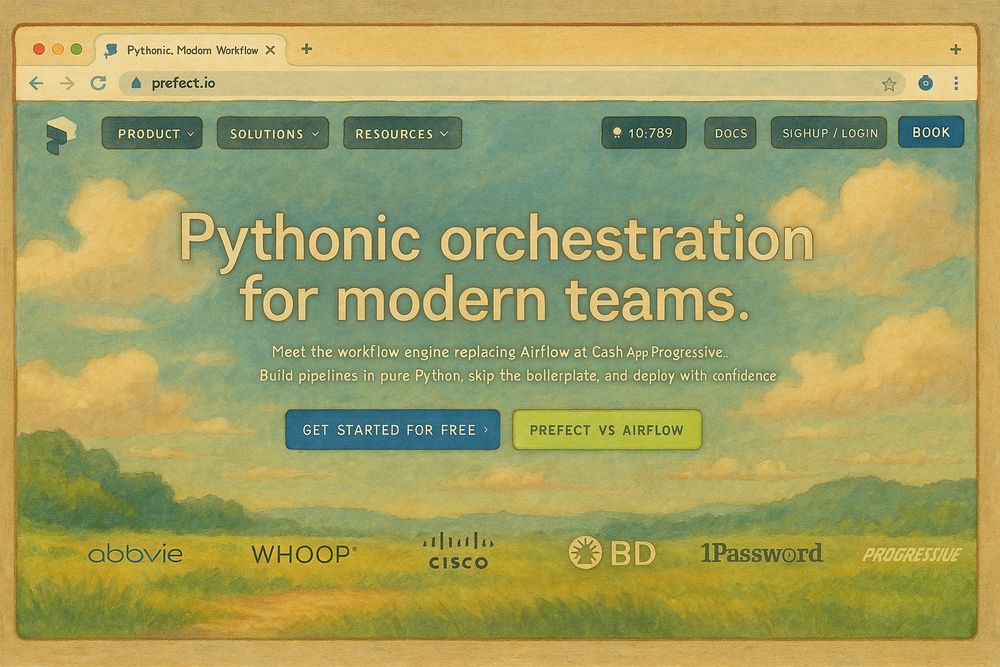Click the 10:789 stars button
This screenshot has height=667, width=1000.
[644, 133]
